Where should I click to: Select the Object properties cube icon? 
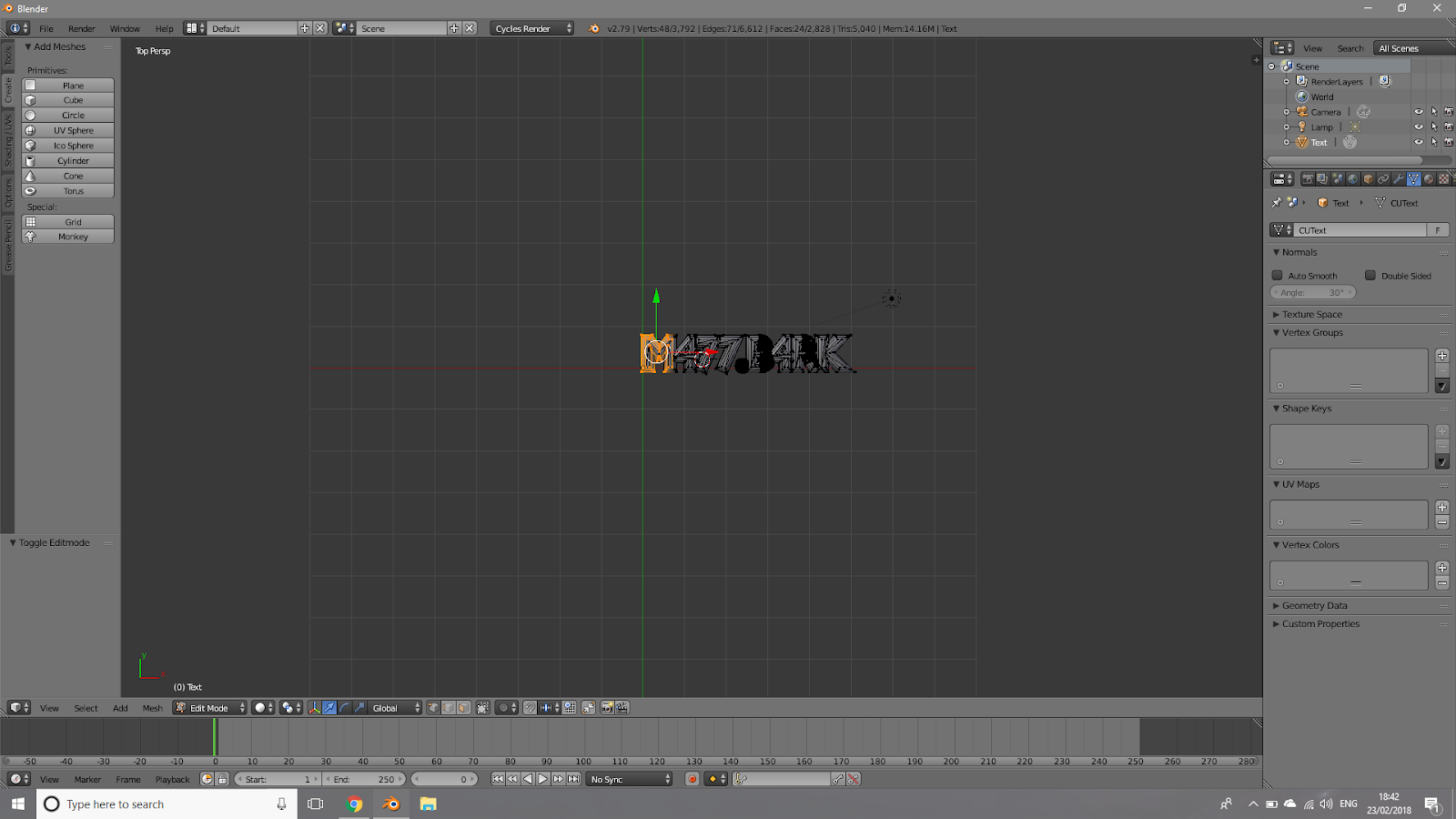point(1366,179)
